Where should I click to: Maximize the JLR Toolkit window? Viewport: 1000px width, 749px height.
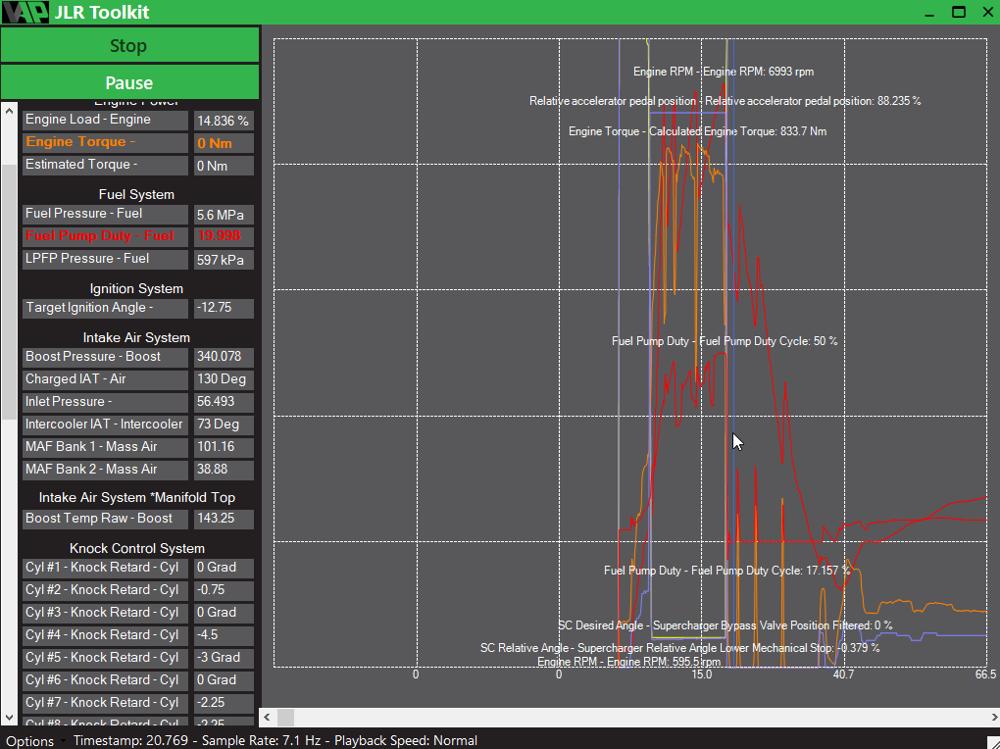click(958, 12)
